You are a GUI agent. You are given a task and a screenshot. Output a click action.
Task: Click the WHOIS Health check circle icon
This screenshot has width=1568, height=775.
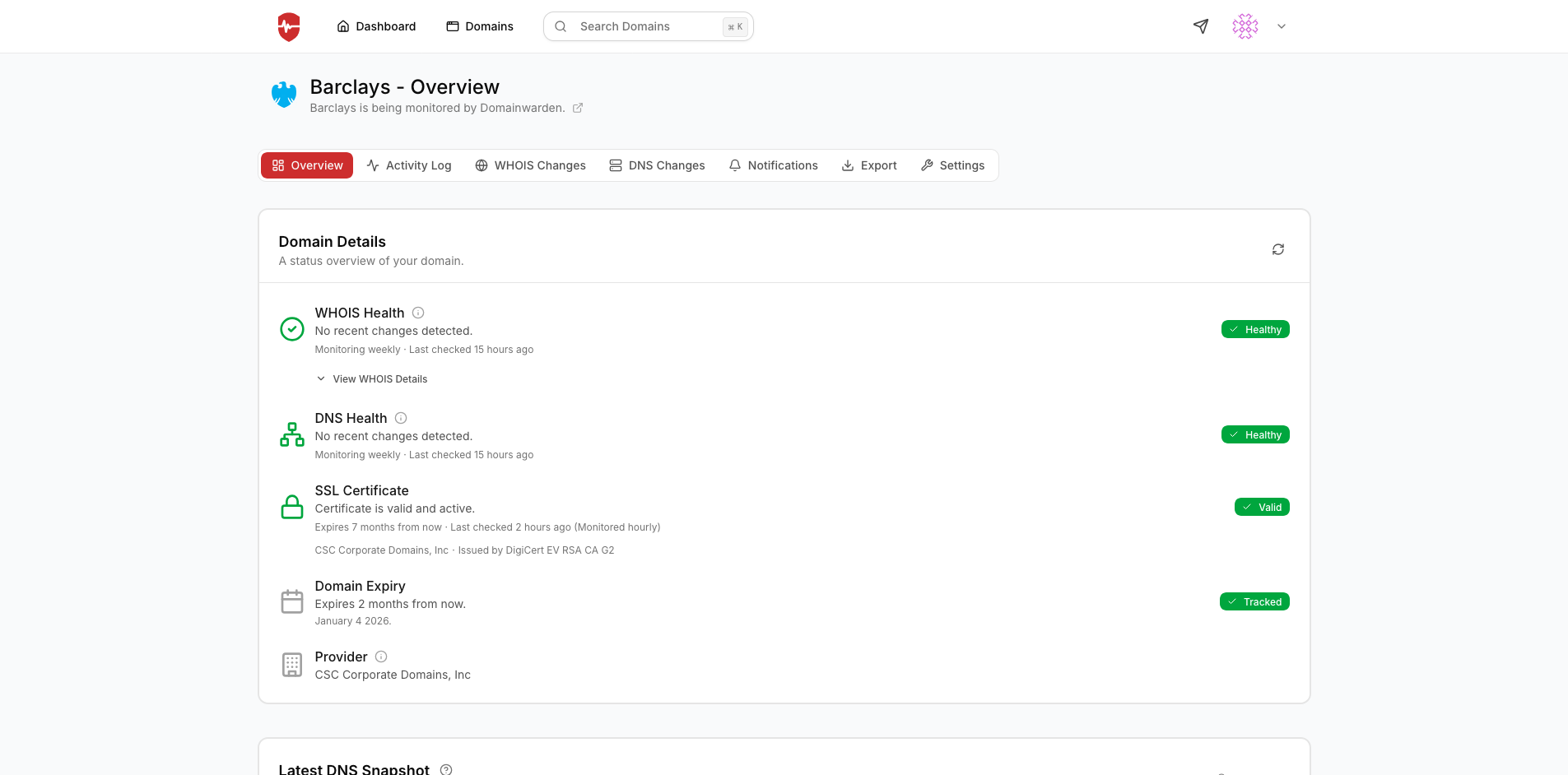(x=292, y=329)
